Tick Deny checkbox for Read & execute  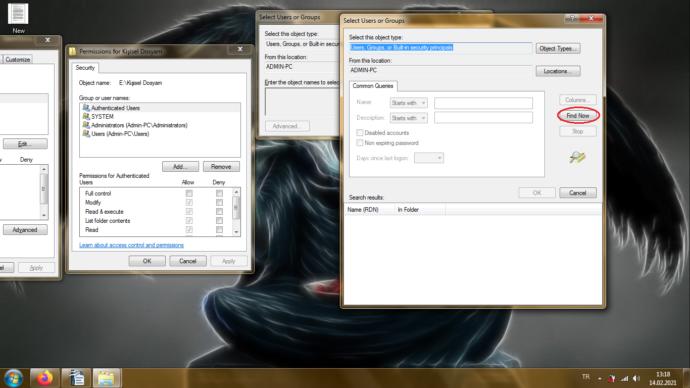219,212
